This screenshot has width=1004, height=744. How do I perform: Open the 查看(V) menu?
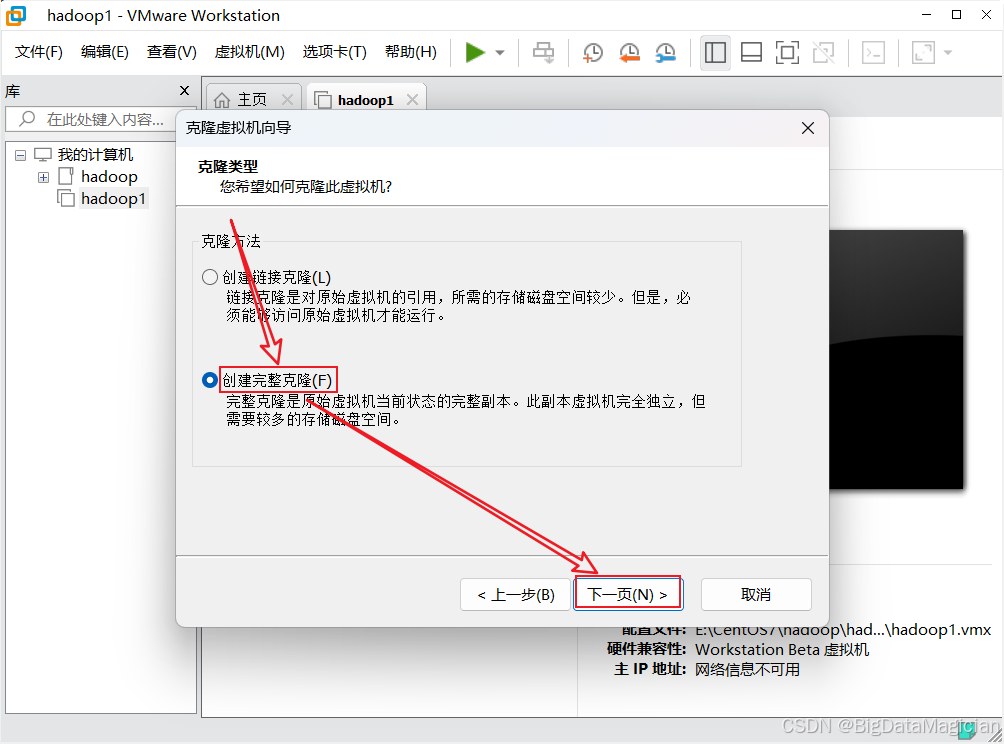point(172,52)
